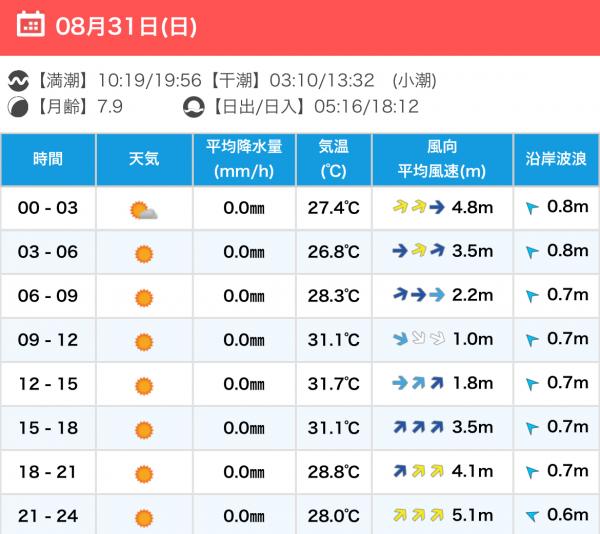This screenshot has width=600, height=534.
Task: Click the sunny icon in 21 - 24 row
Action: tap(144, 518)
